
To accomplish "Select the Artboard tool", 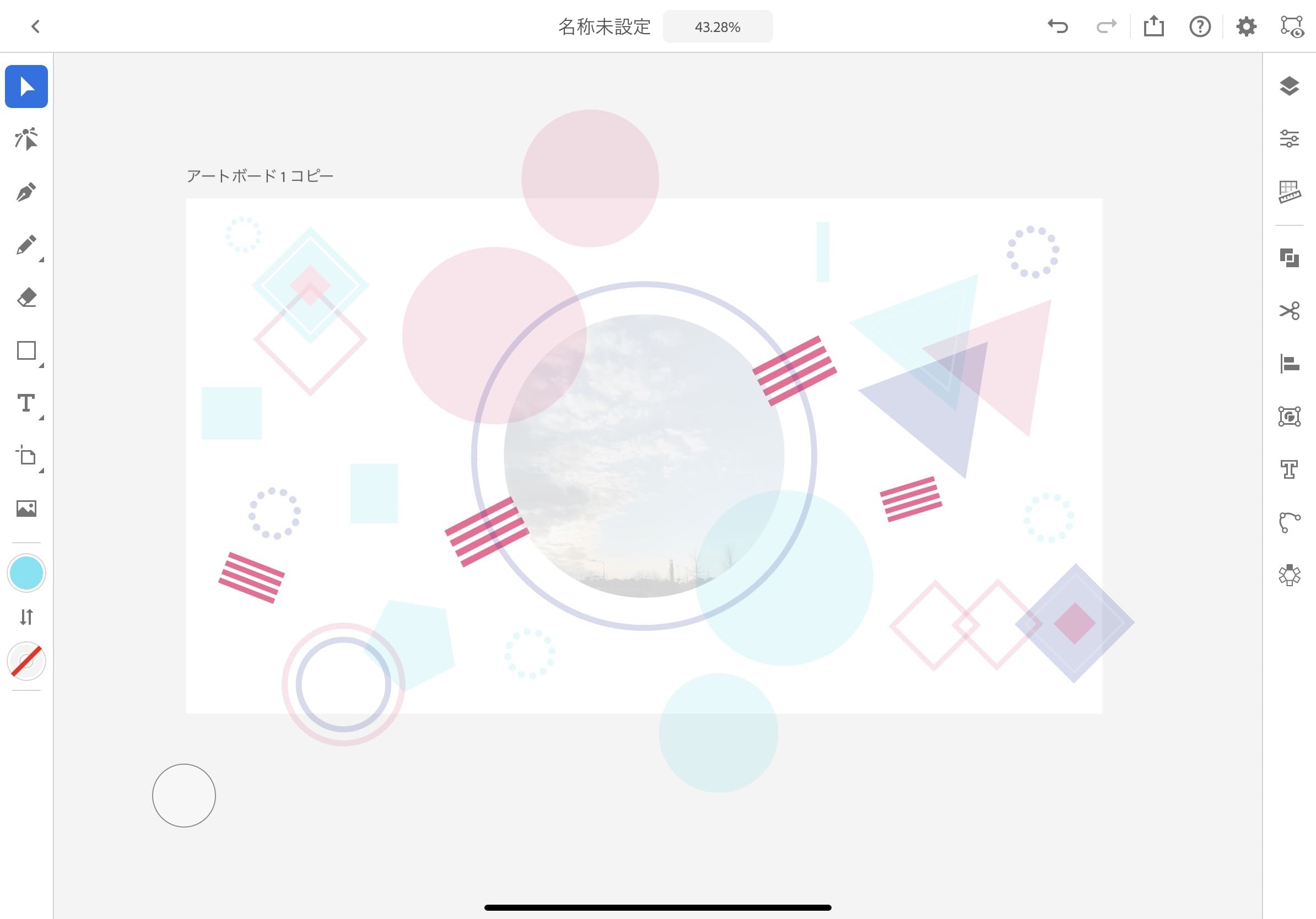I will point(26,456).
